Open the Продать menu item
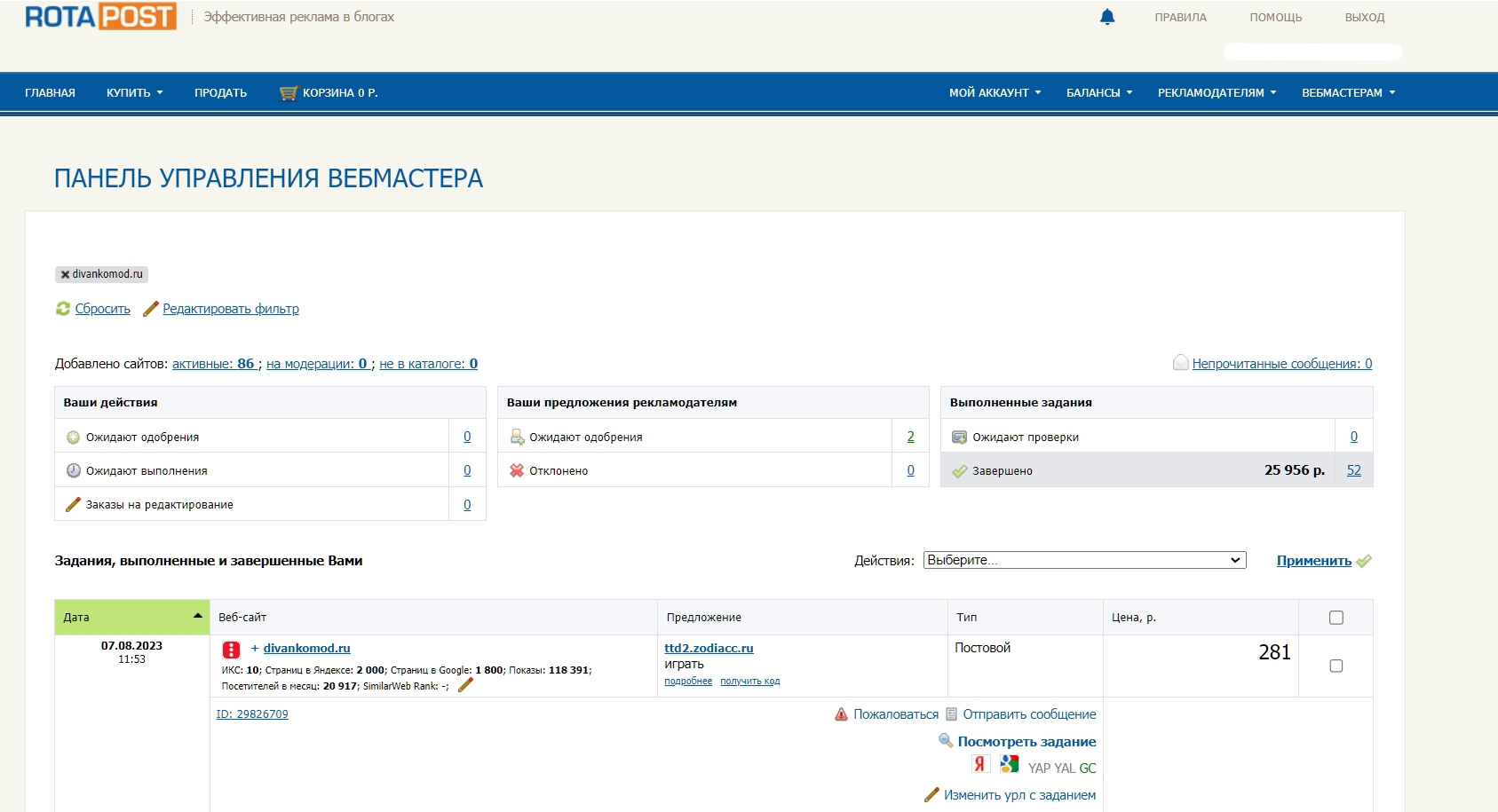The height and width of the screenshot is (812, 1498). [x=220, y=93]
